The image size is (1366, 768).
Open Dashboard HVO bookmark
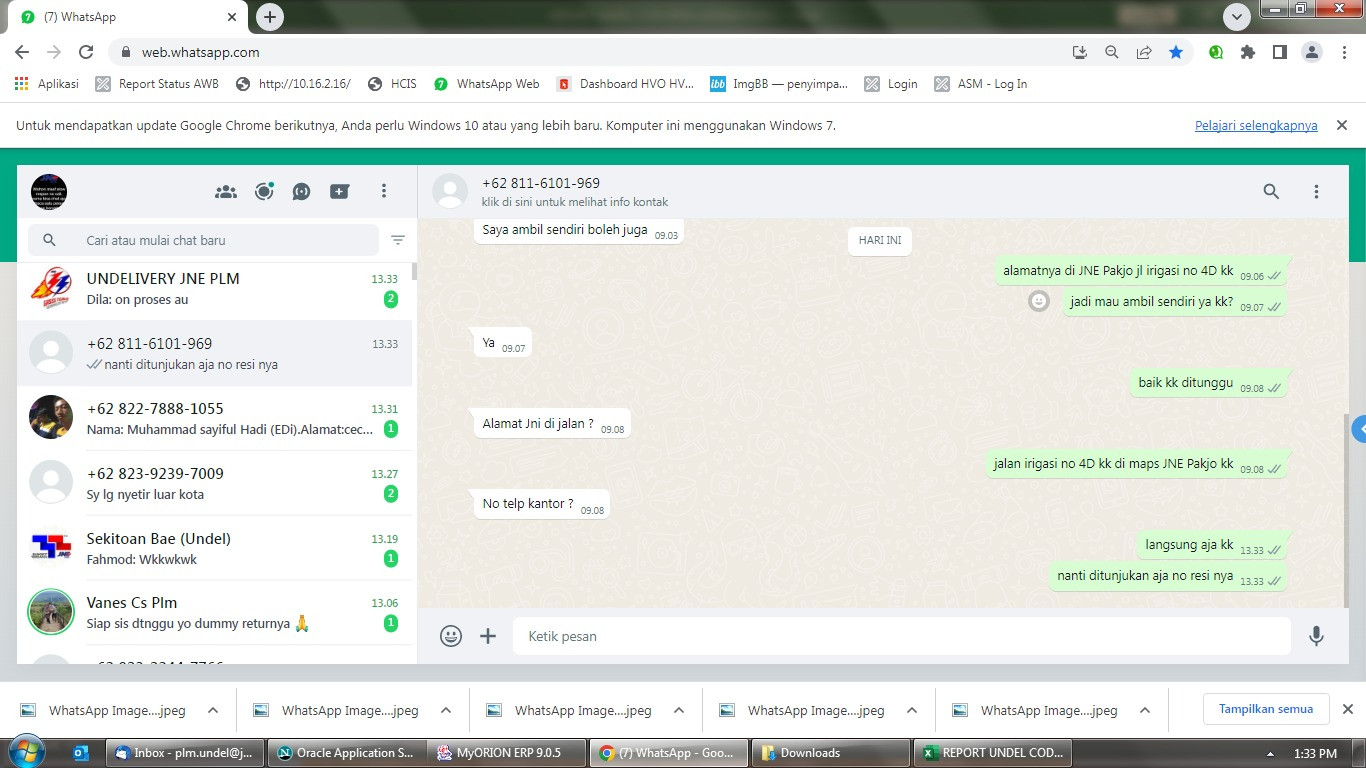coord(625,84)
